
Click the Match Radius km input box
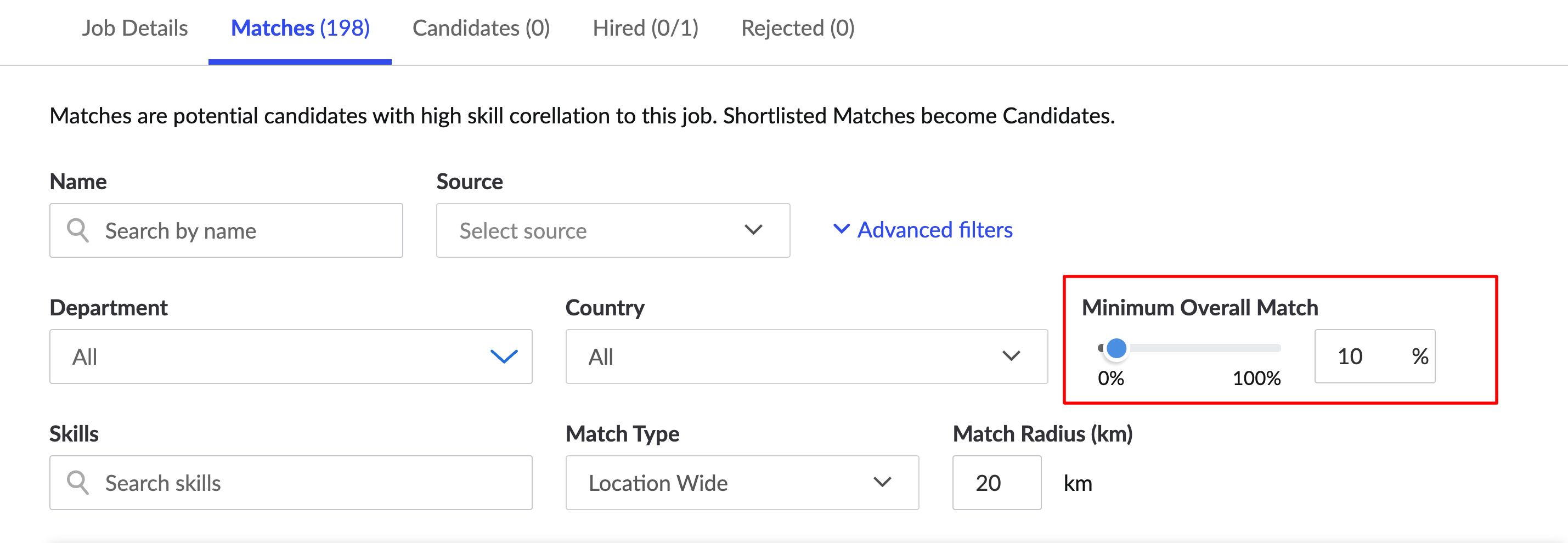(996, 483)
